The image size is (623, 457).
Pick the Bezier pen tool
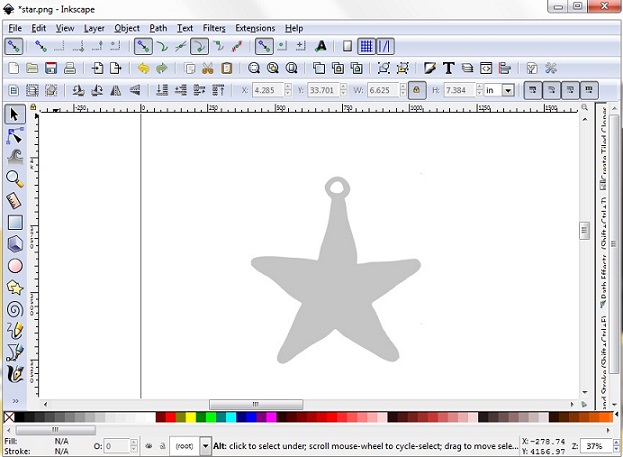click(x=15, y=352)
